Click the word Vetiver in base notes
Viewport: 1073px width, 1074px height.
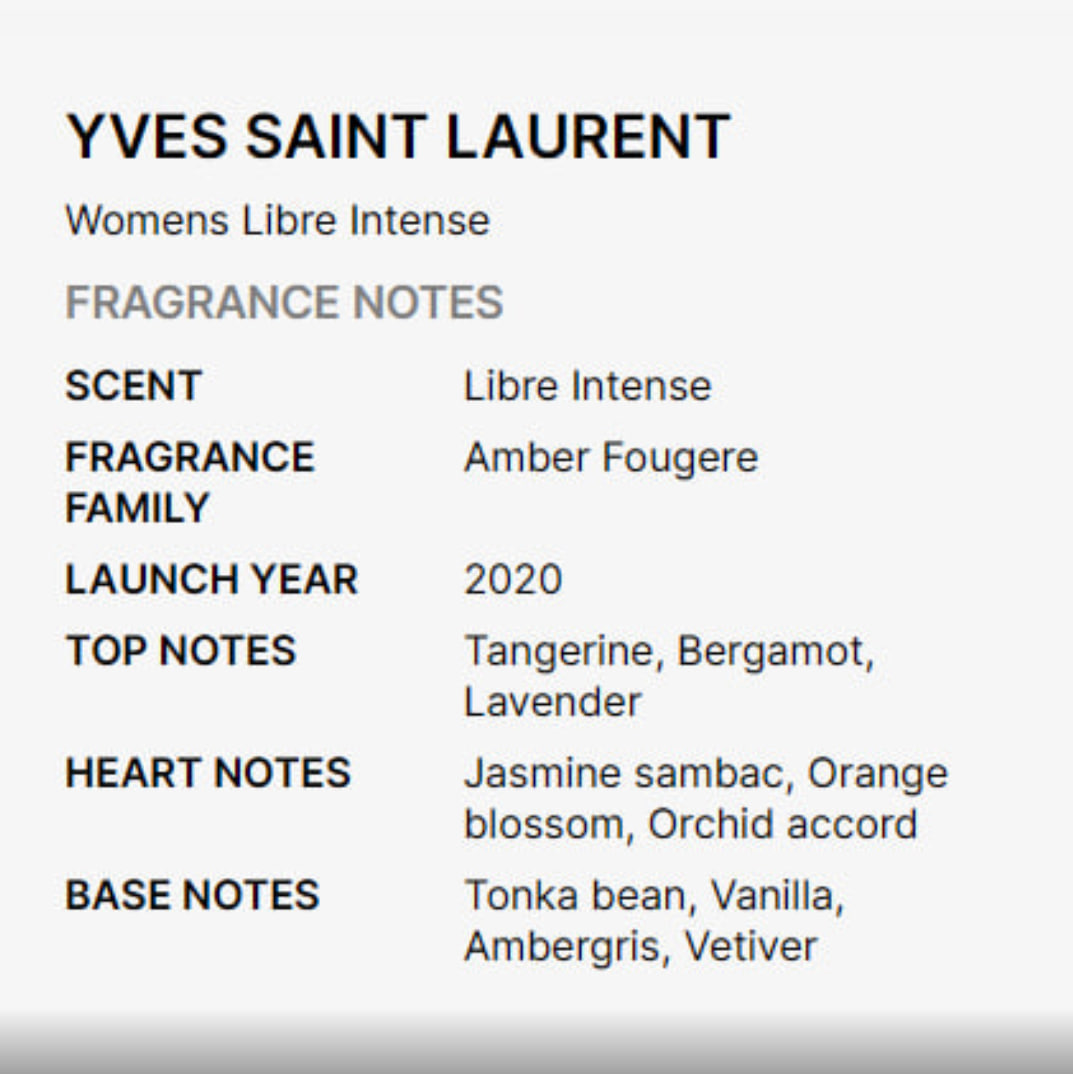click(x=750, y=946)
